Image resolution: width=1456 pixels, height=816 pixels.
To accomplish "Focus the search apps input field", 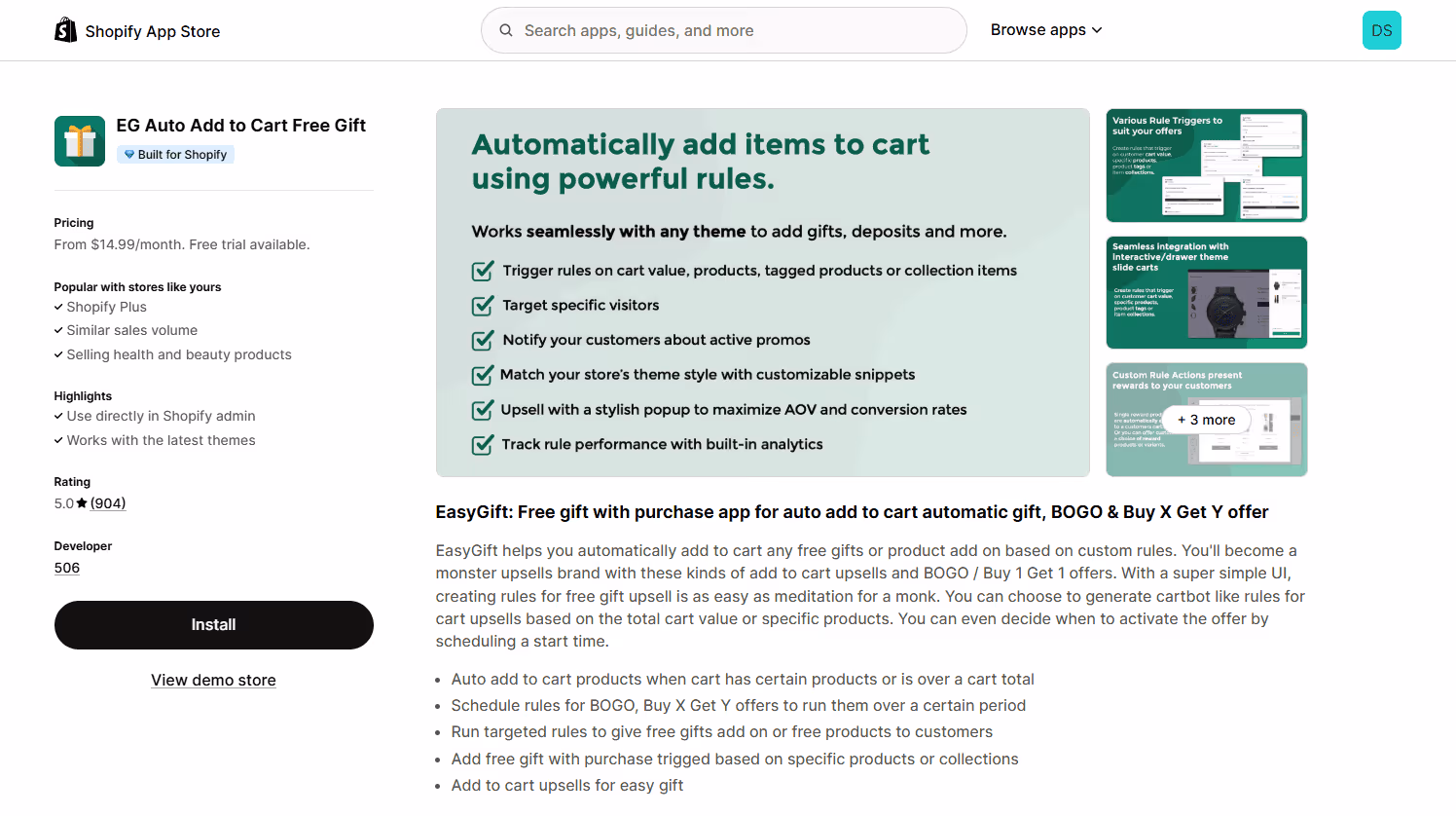I will [724, 30].
